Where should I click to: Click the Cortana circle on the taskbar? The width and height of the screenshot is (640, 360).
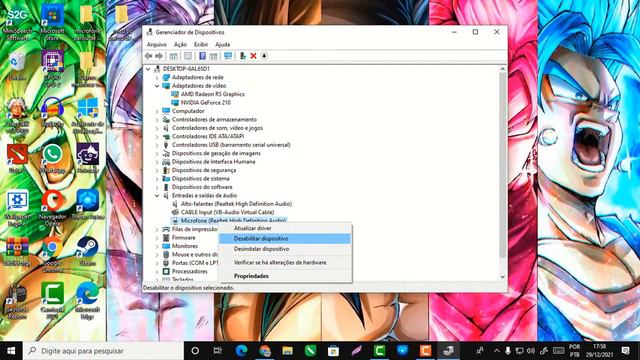tap(195, 351)
